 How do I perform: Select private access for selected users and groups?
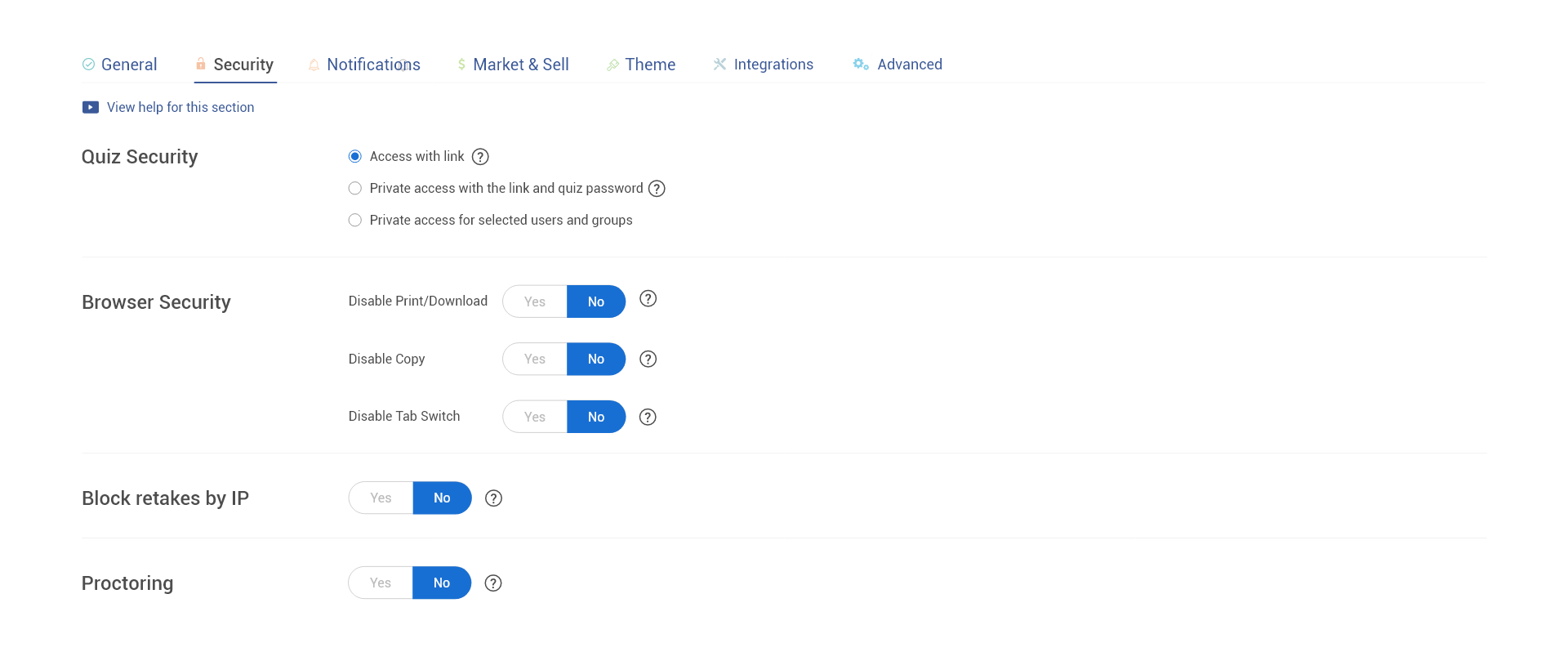pos(355,221)
